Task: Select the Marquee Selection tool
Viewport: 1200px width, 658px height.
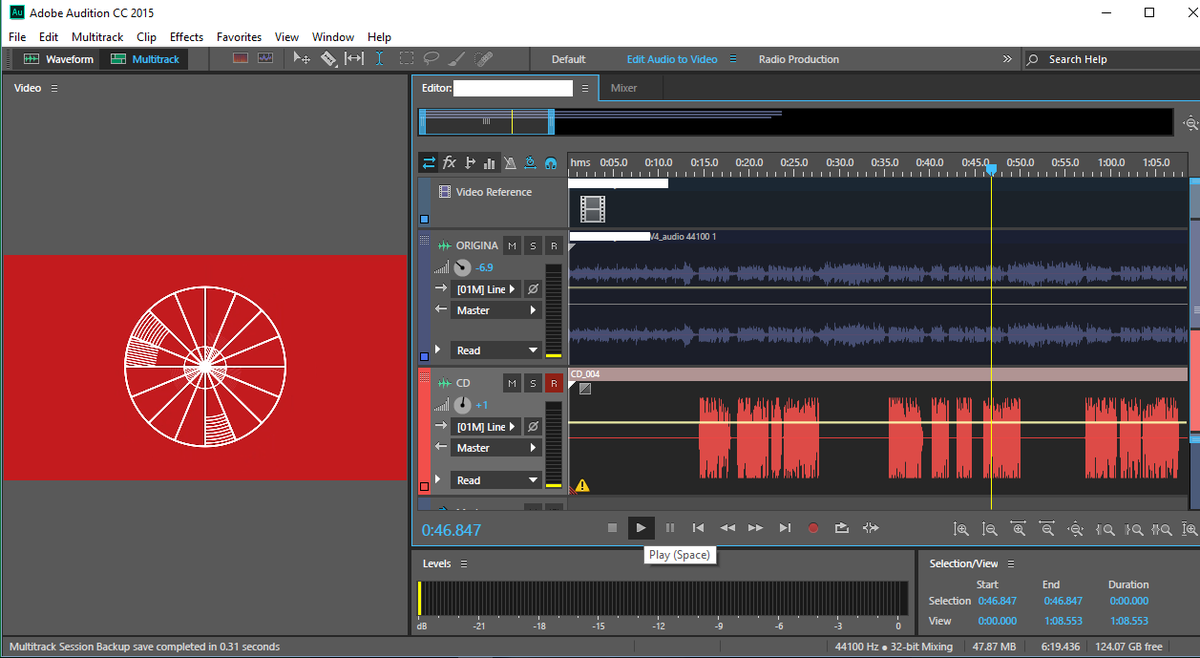Action: tap(407, 59)
